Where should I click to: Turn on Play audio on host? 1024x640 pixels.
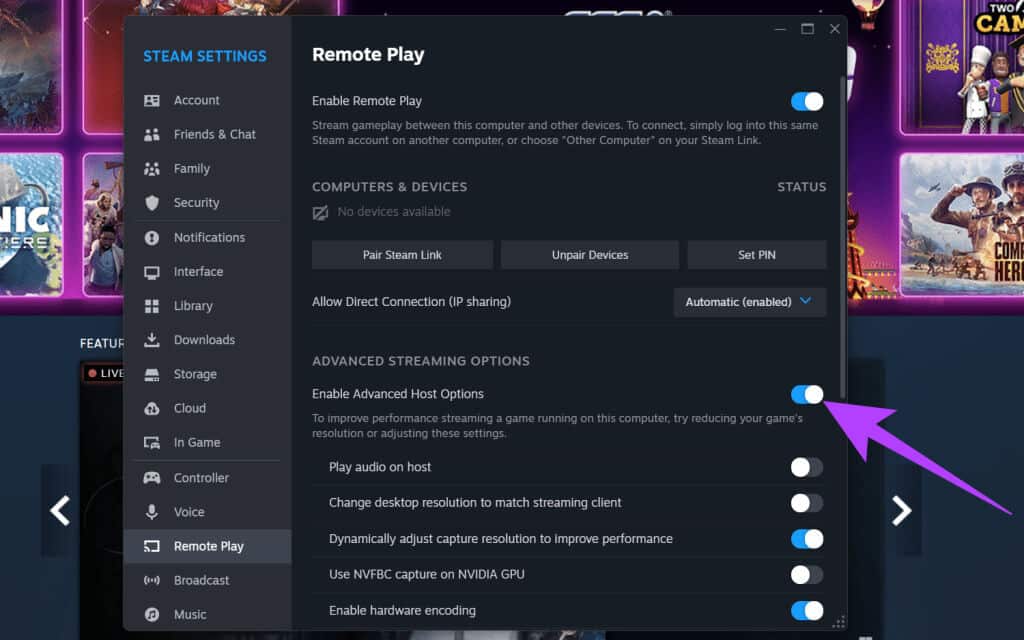click(807, 467)
